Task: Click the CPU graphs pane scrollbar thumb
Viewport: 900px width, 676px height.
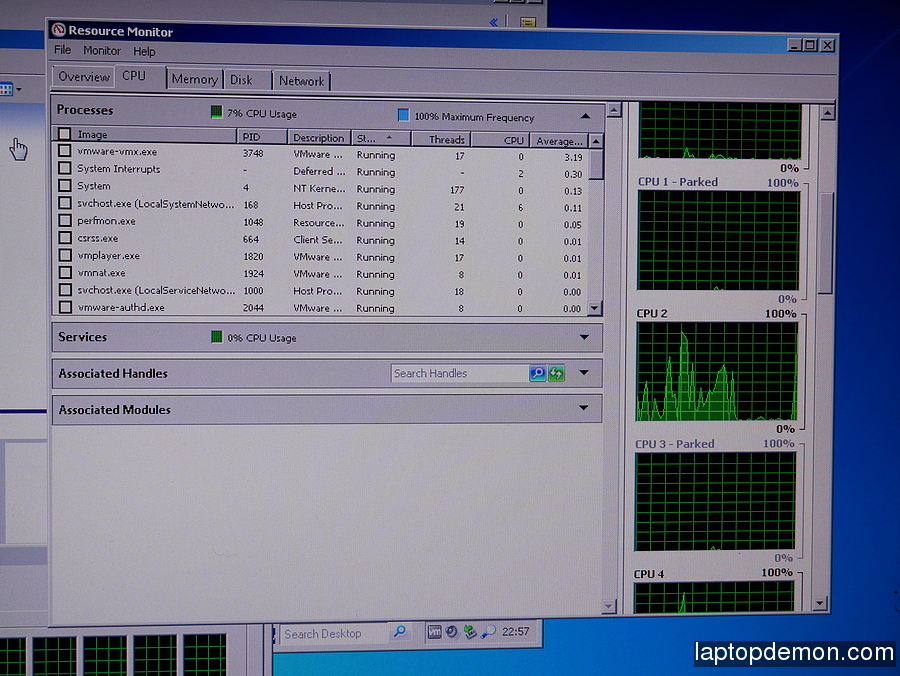Action: [x=826, y=243]
